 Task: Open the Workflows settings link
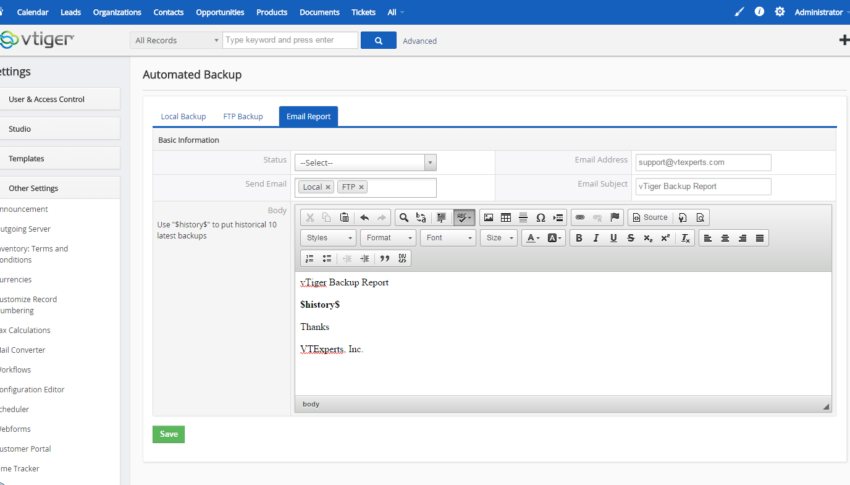pos(15,370)
